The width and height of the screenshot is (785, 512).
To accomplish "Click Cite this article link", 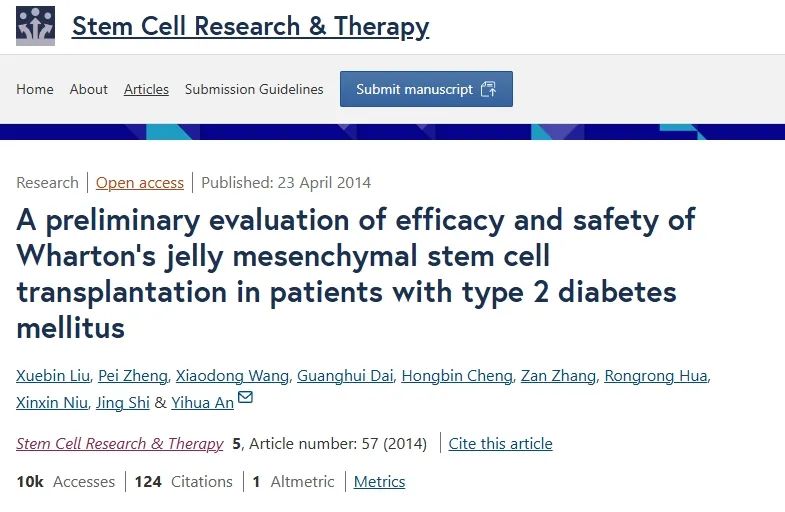I will (x=500, y=443).
